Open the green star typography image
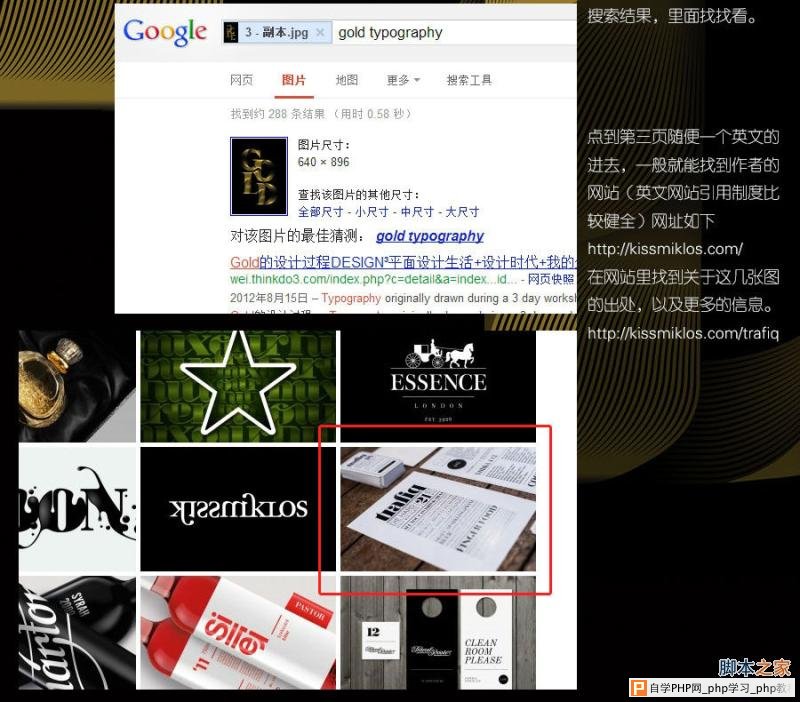This screenshot has width=800, height=702. coord(238,386)
